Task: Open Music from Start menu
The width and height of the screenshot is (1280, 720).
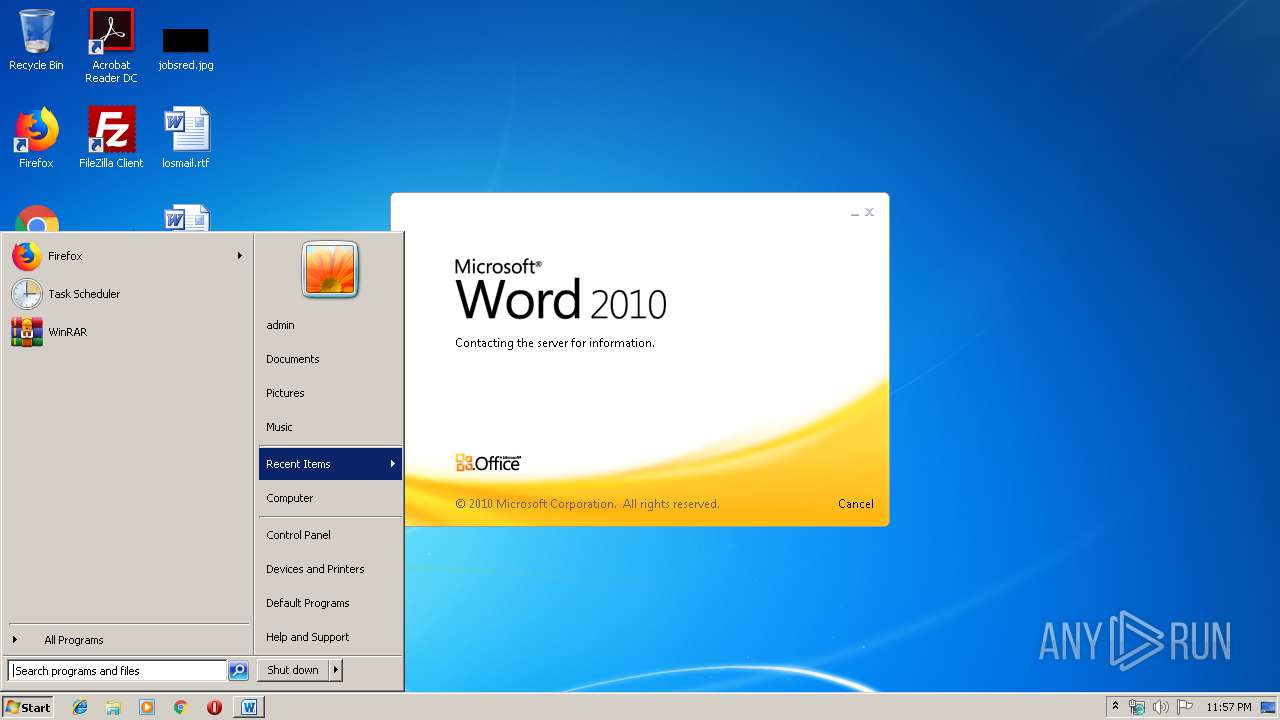Action: [330, 427]
